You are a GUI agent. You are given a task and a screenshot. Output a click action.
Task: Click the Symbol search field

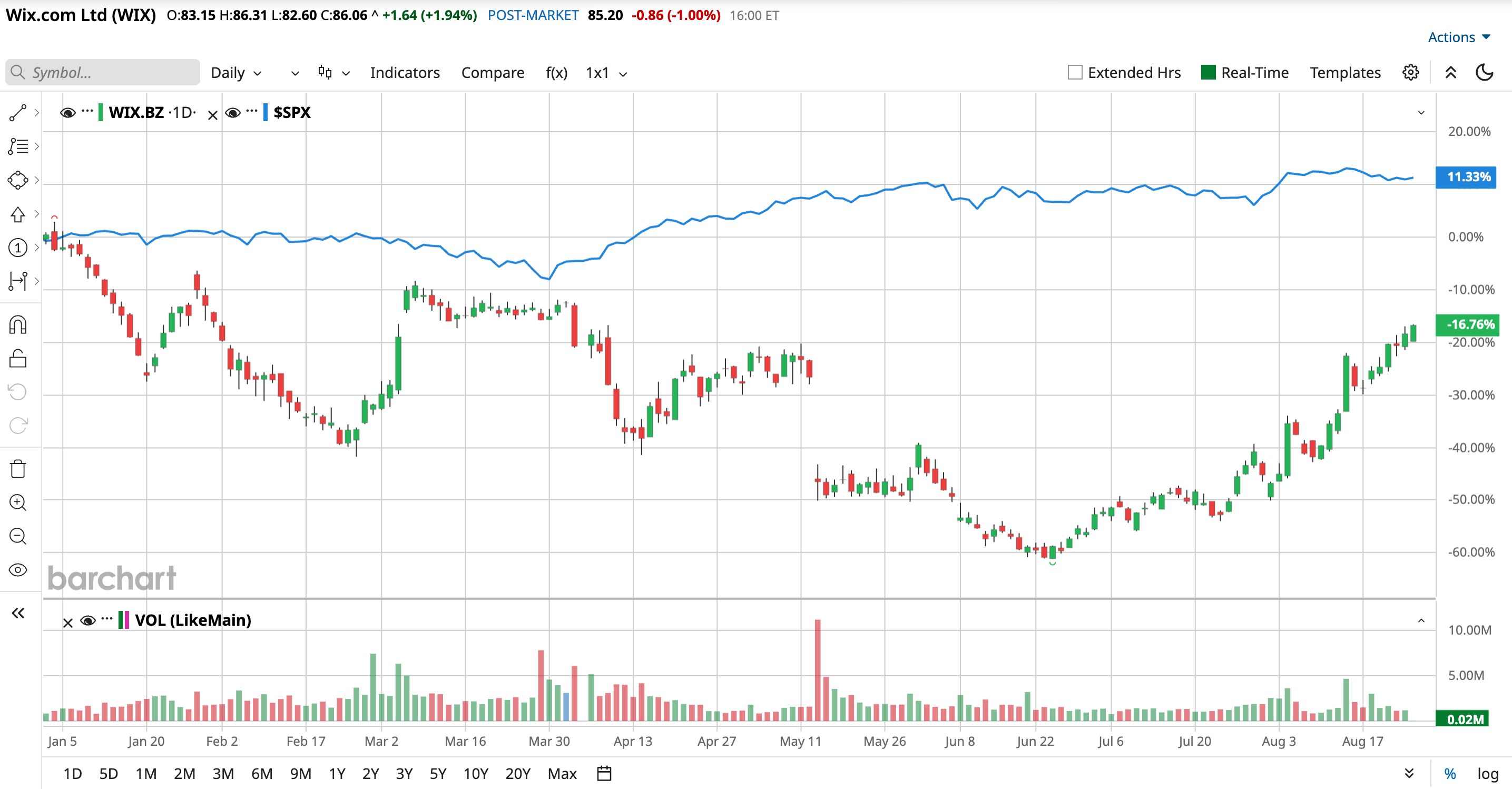(103, 72)
